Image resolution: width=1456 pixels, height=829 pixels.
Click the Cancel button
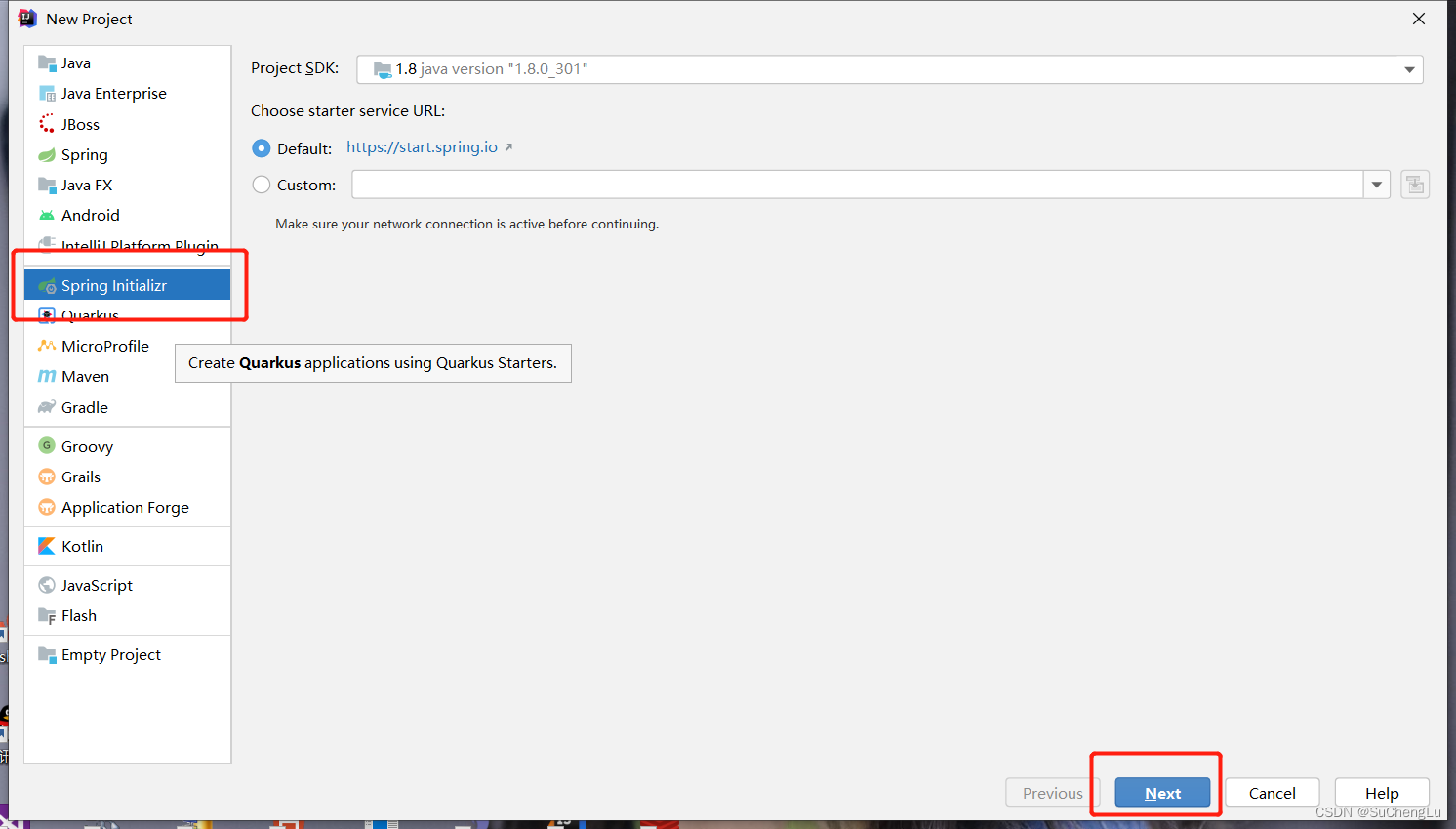[1273, 793]
